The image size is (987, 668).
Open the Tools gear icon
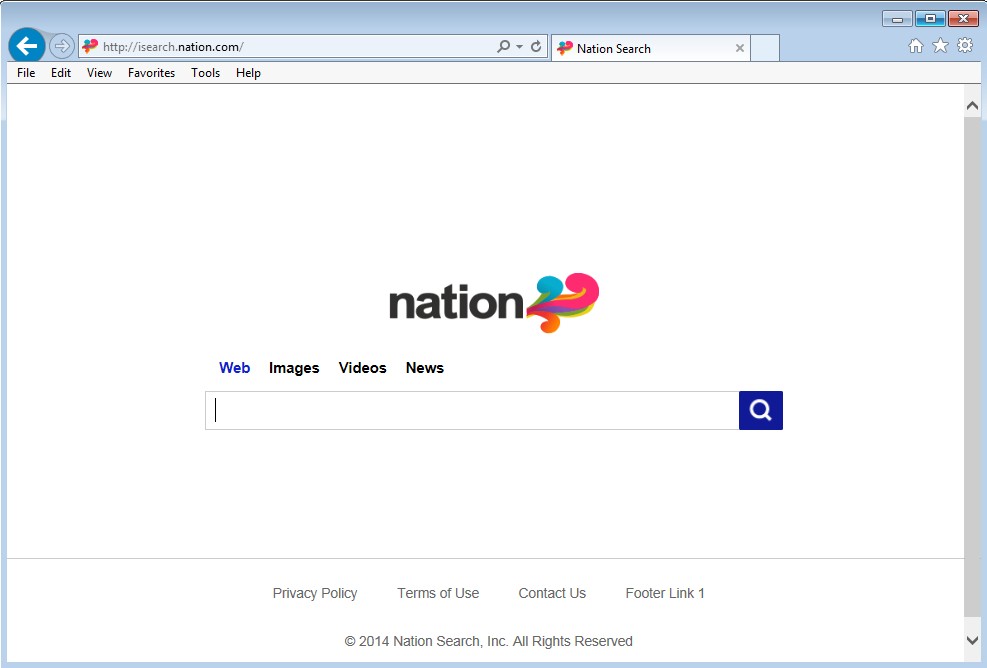click(x=964, y=45)
